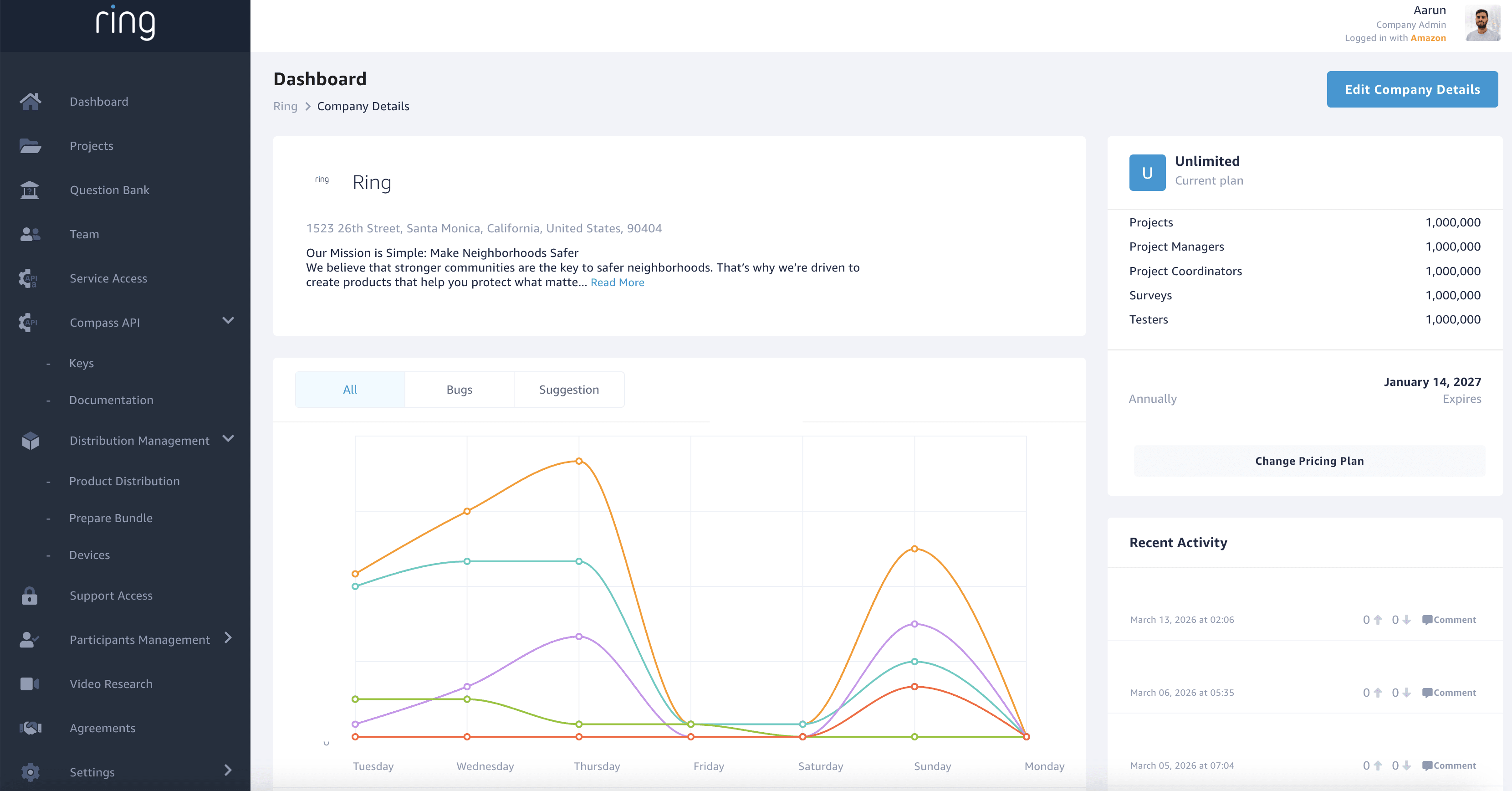This screenshot has height=791, width=1512.
Task: Click the Unlimited plan U badge
Action: point(1147,173)
